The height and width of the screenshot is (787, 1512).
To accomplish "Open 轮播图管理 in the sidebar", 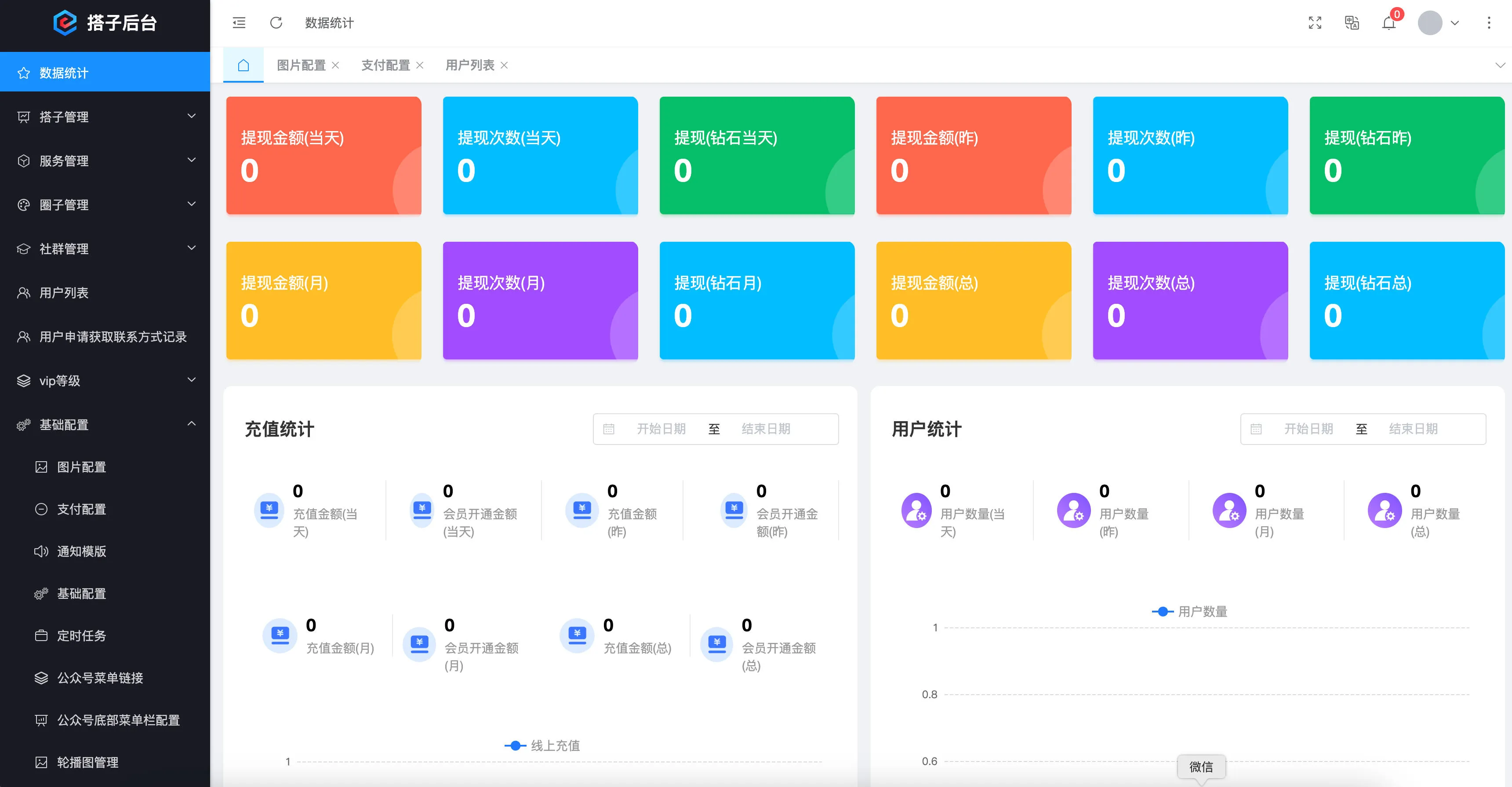I will click(105, 762).
